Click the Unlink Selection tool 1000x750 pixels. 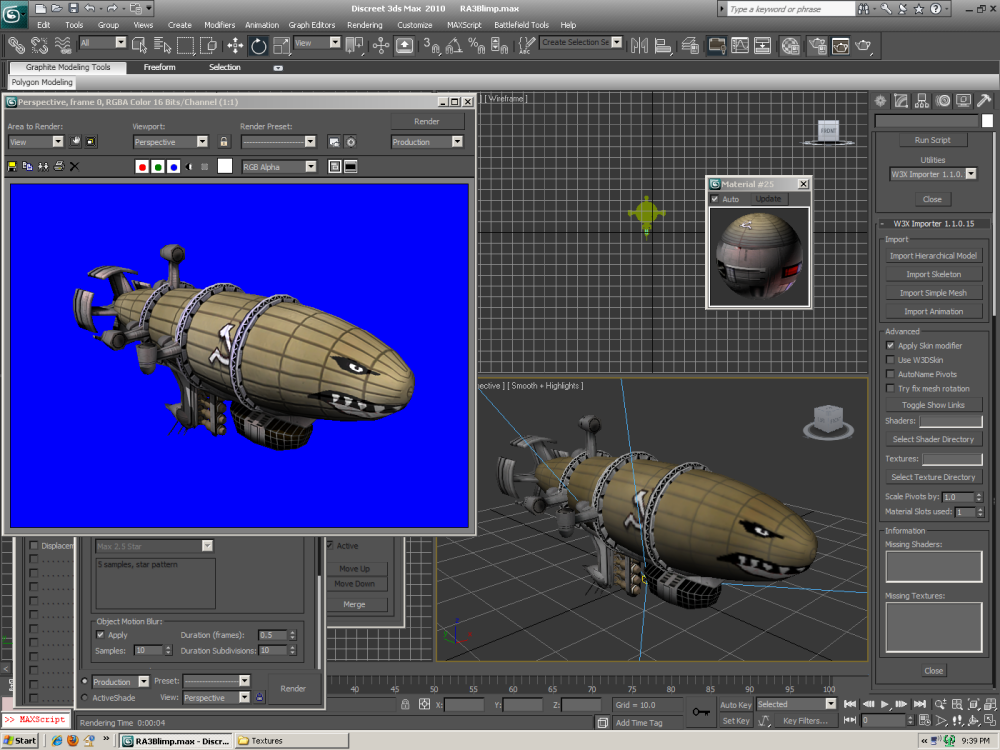[40, 45]
